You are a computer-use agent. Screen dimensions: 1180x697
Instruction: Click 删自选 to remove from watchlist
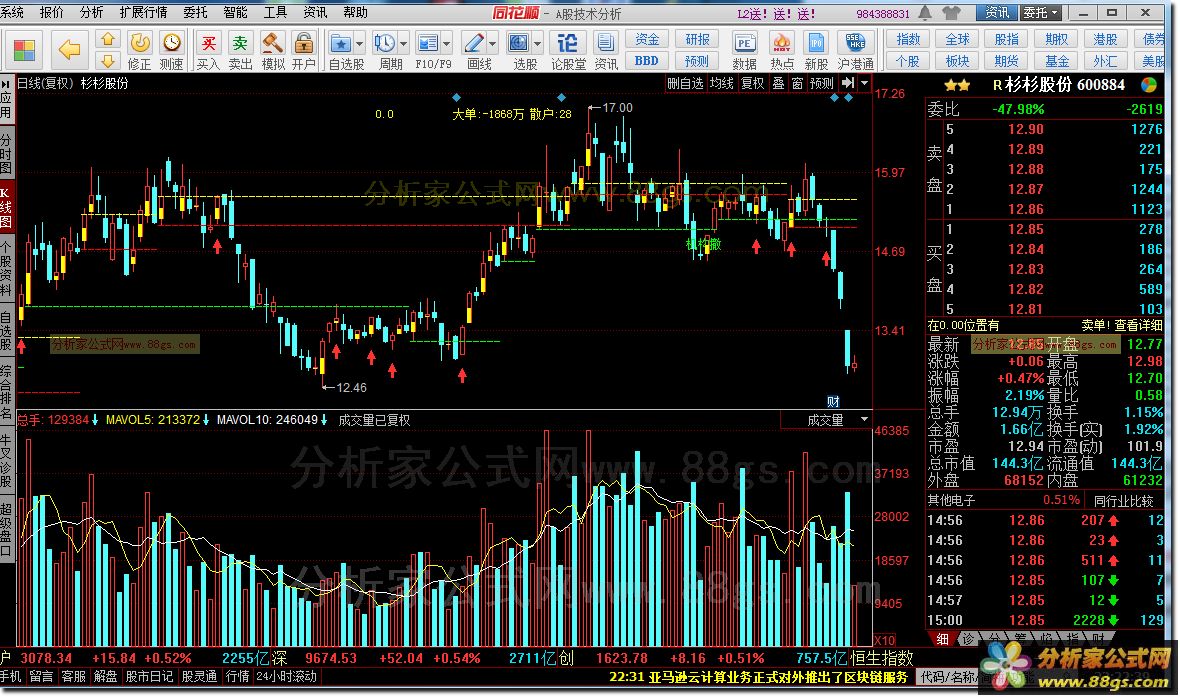coord(685,83)
